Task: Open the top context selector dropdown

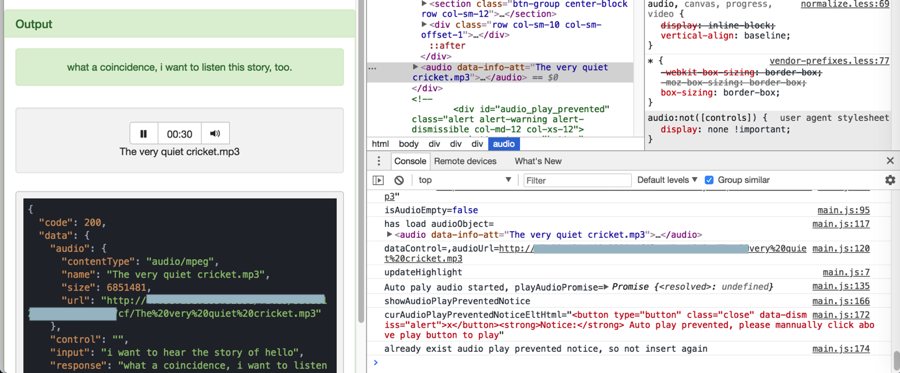Action: point(464,180)
